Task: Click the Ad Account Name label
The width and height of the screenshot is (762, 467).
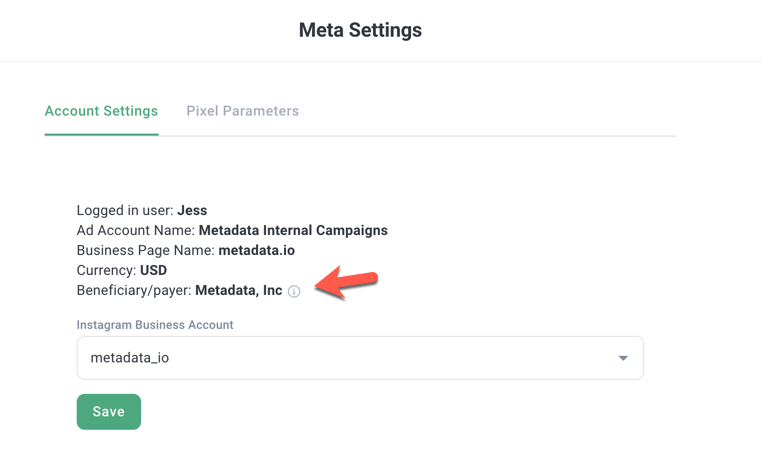Action: tap(135, 231)
